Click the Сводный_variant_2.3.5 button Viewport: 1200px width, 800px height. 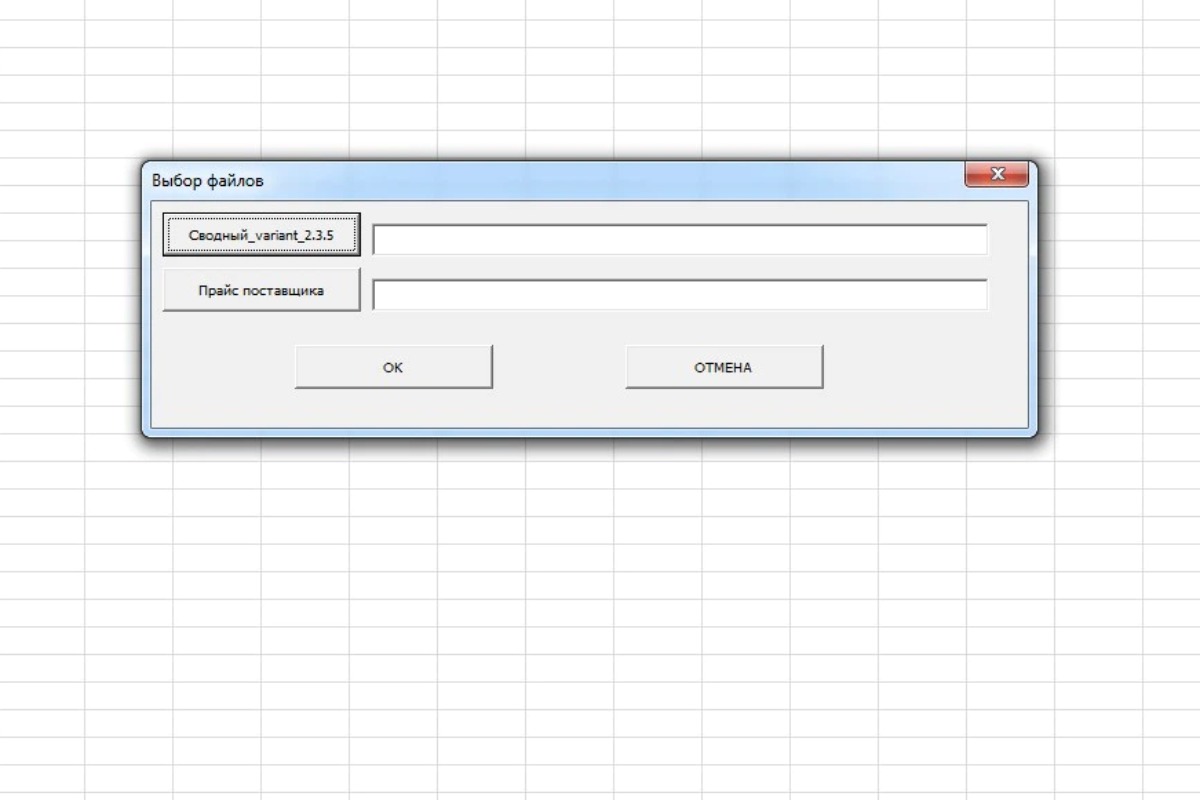pyautogui.click(x=261, y=234)
